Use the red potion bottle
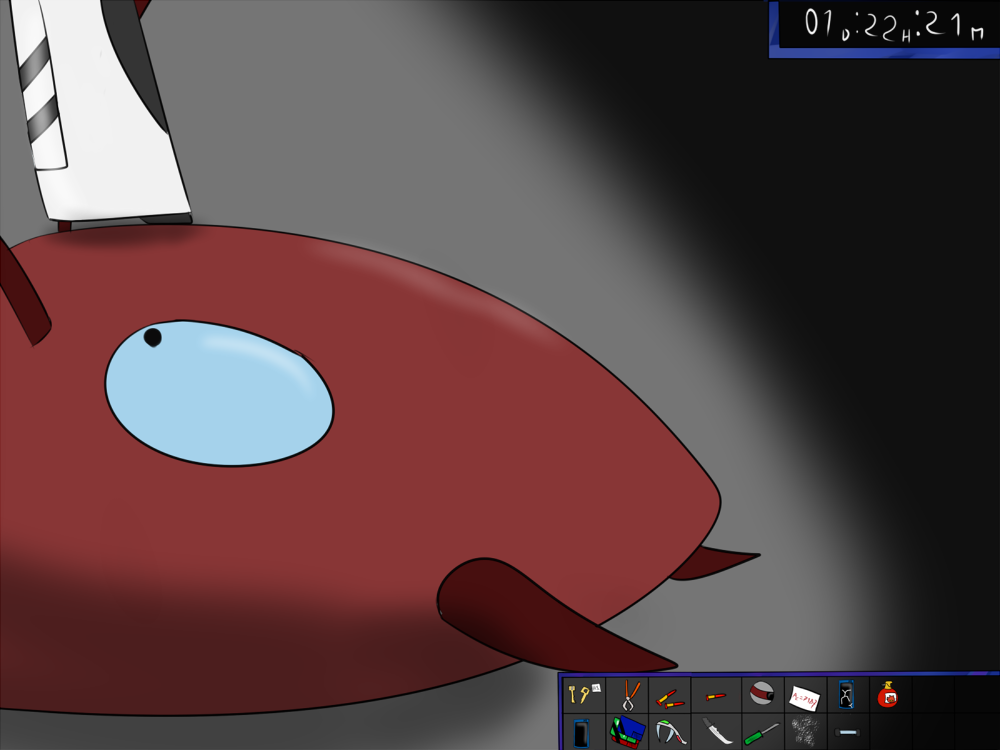Viewport: 1000px width, 750px height. (887, 694)
